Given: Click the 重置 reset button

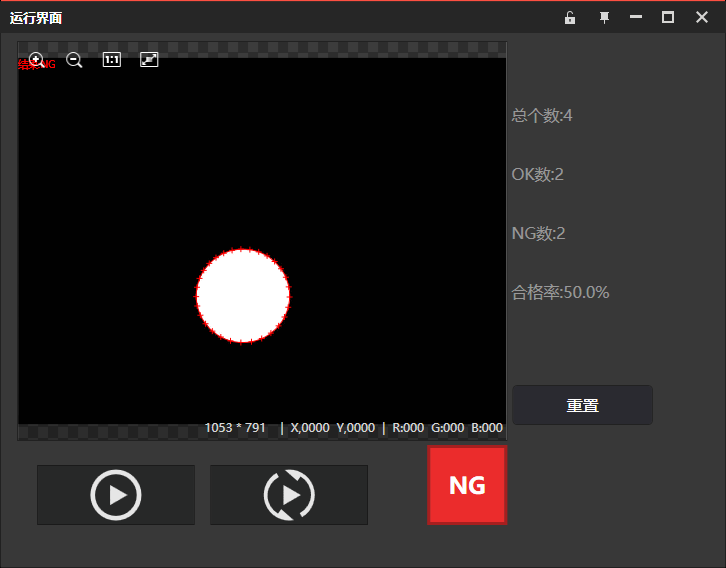Looking at the screenshot, I should pos(582,405).
